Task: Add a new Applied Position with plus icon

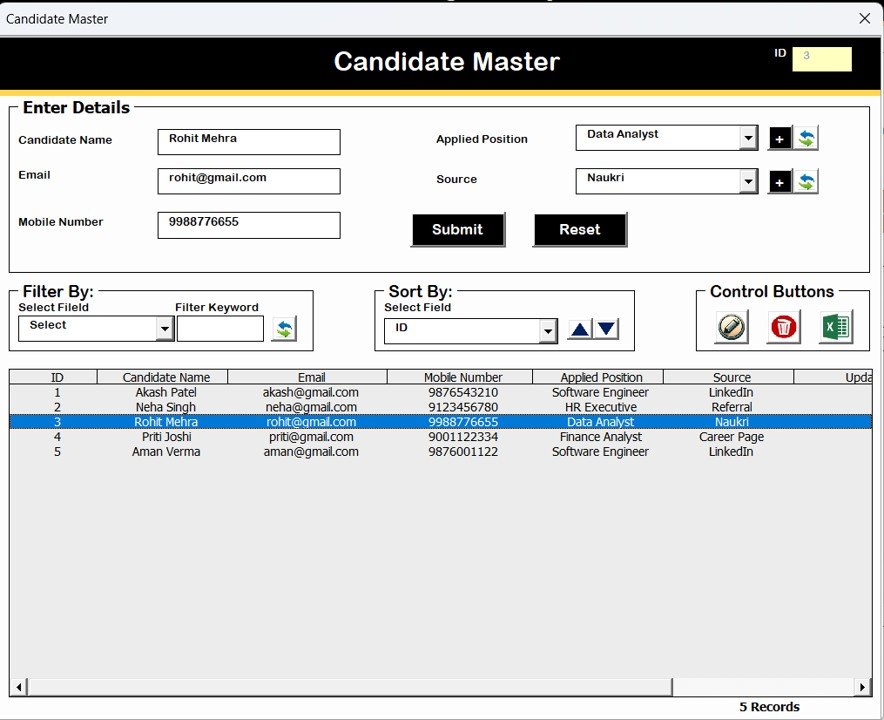Action: click(779, 138)
